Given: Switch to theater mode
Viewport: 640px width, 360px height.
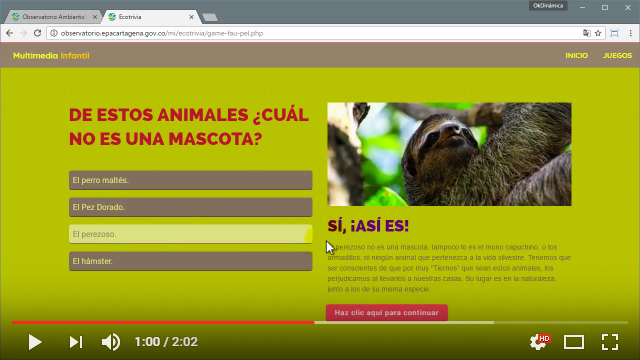Looking at the screenshot, I should 574,342.
